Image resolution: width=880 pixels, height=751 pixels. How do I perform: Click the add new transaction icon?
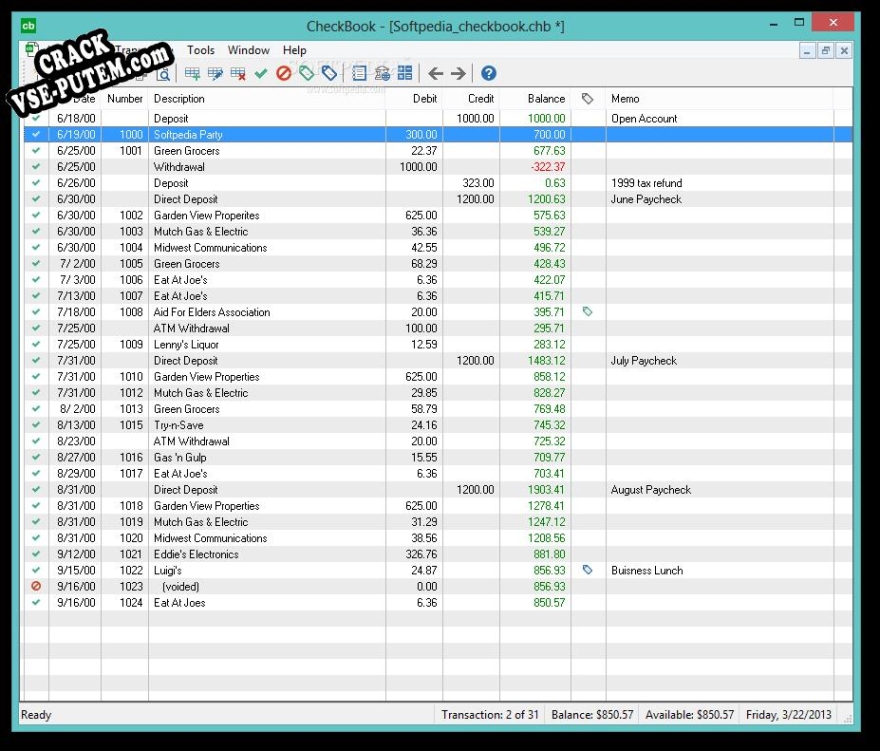tap(193, 73)
